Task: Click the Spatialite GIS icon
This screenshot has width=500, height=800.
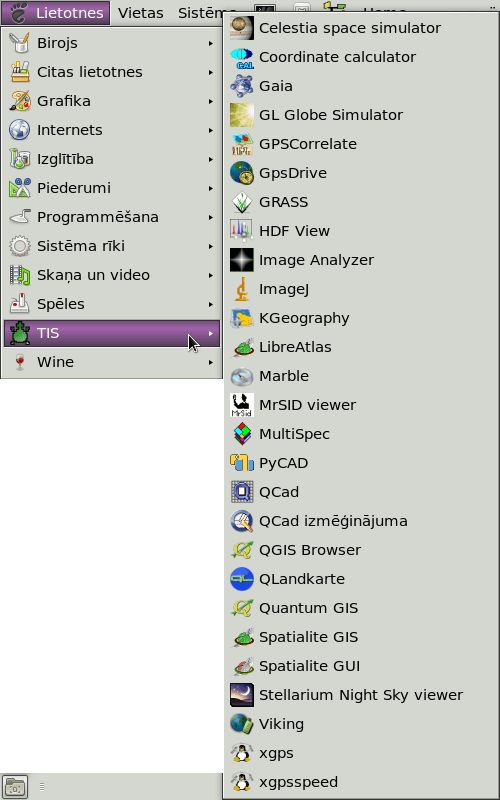Action: click(242, 637)
